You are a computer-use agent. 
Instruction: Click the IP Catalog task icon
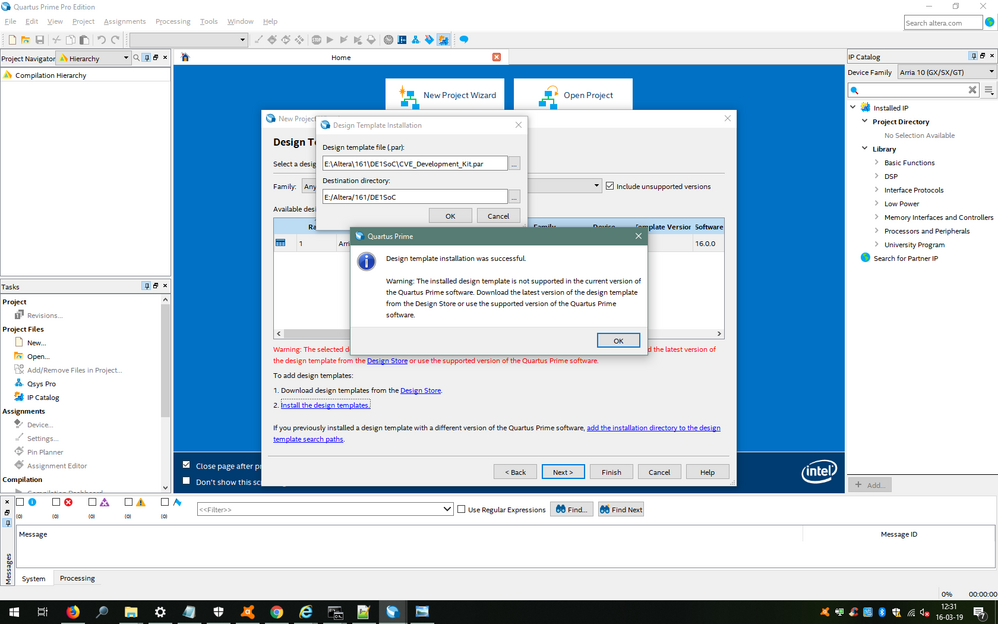[19, 397]
